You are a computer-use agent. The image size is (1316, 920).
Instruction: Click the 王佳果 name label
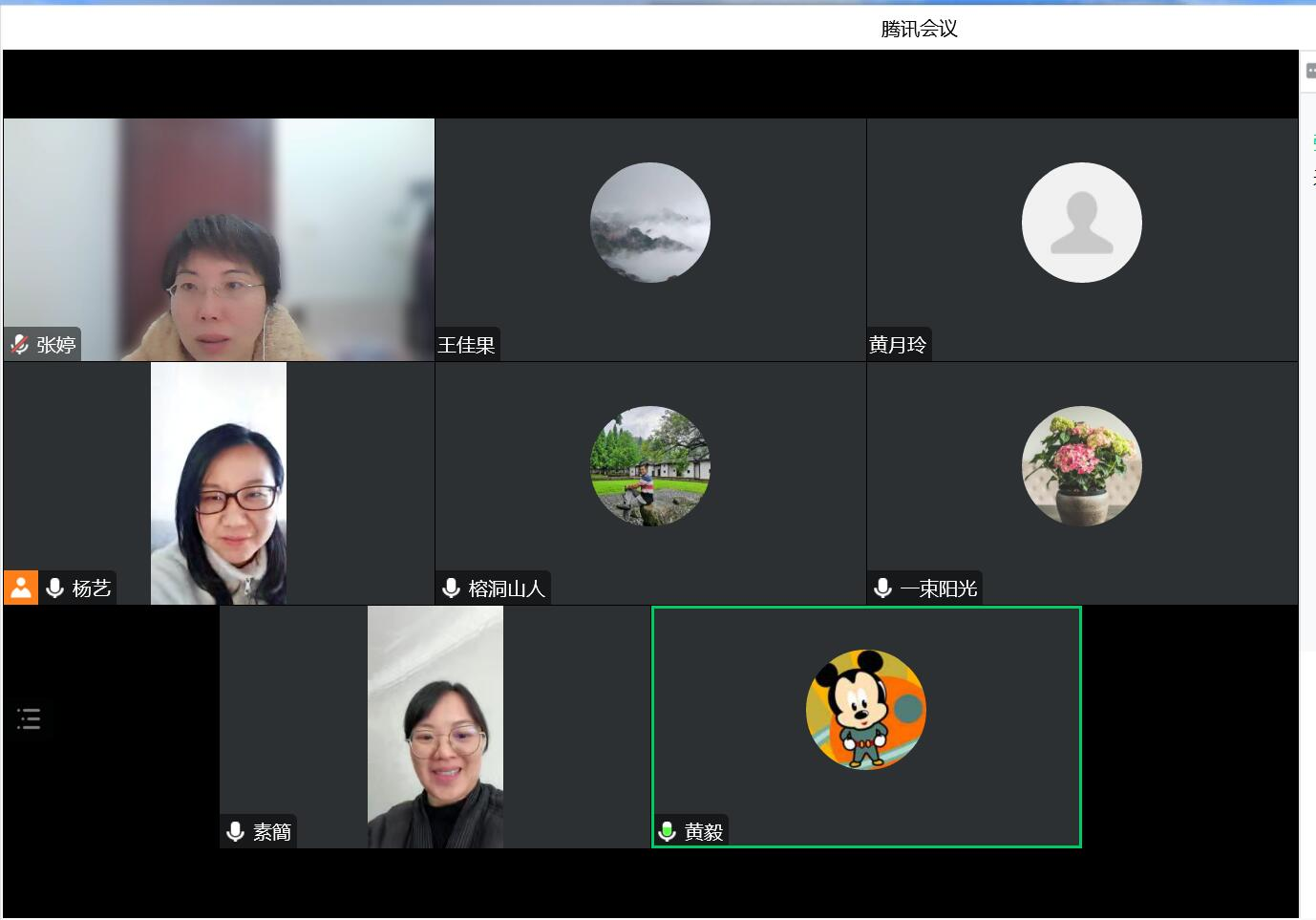pos(466,345)
